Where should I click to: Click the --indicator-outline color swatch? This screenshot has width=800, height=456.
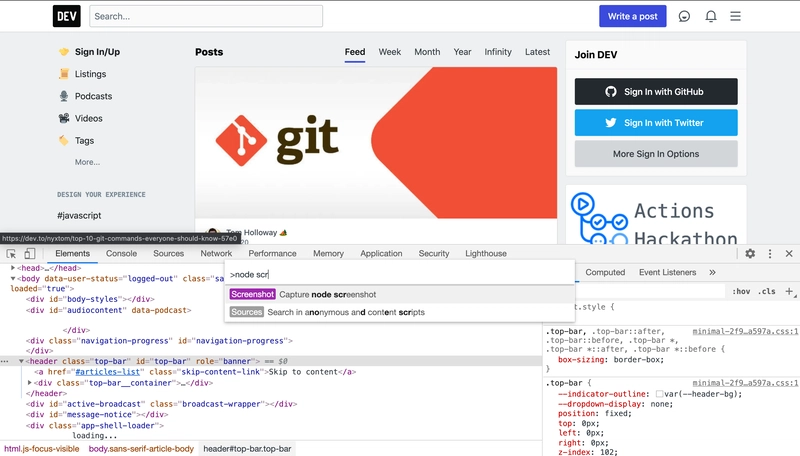(659, 394)
